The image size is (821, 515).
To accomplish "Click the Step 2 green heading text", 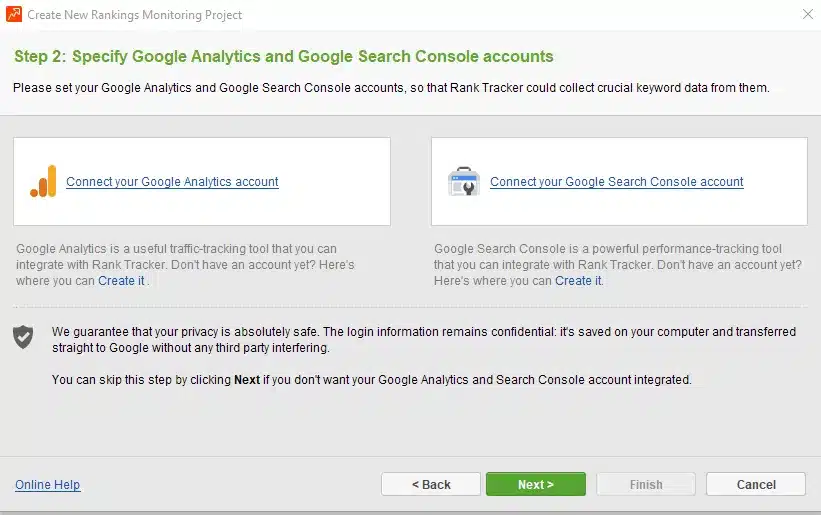I will 284,57.
